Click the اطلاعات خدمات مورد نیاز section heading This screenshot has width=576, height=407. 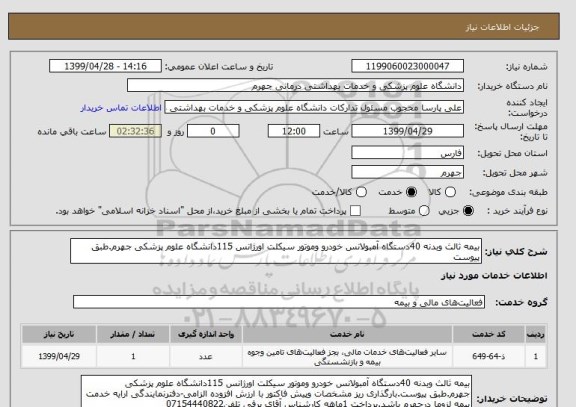coord(494,275)
